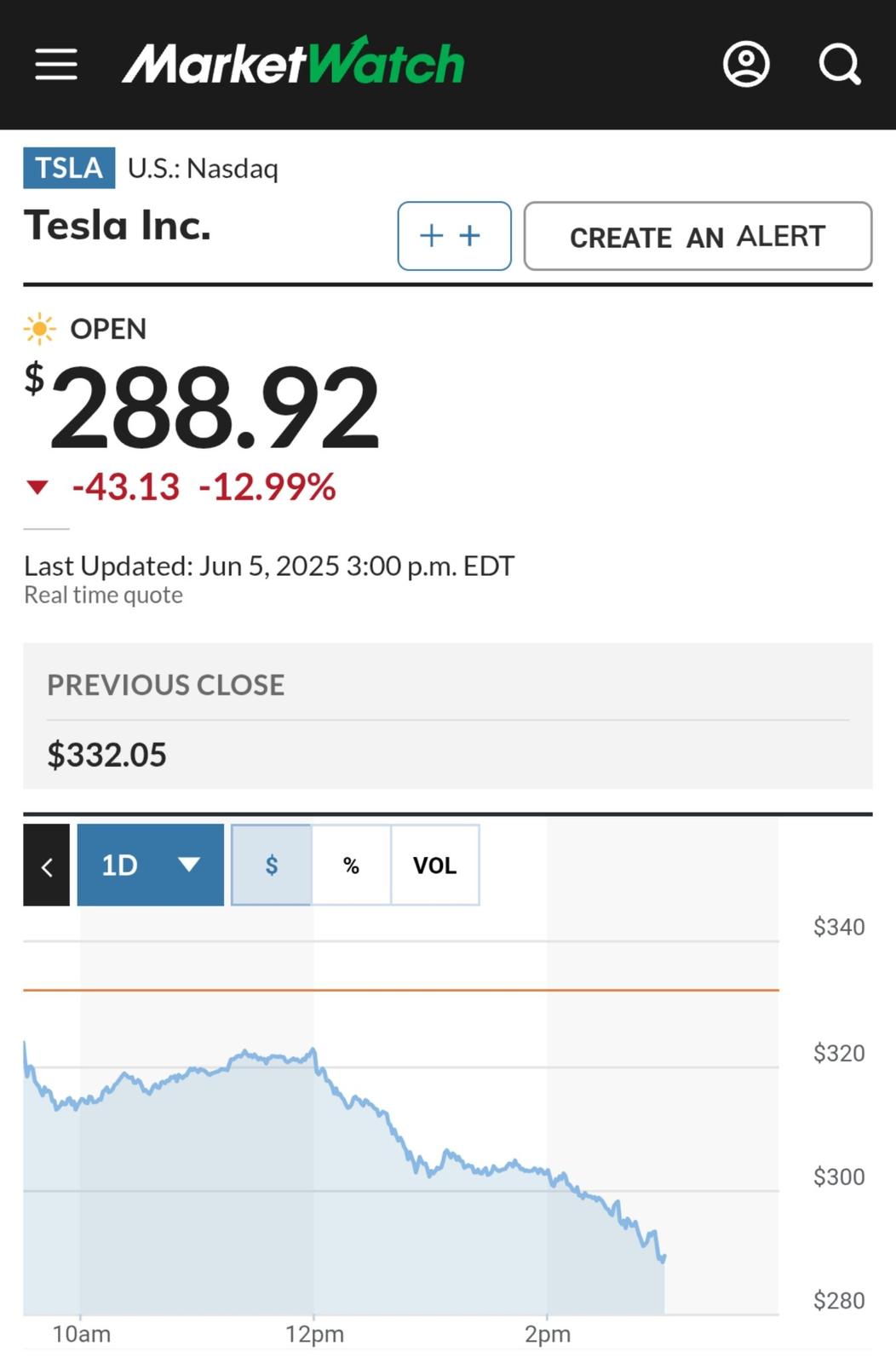The image size is (896, 1363).
Task: Click the latest price point on chart line
Action: [x=663, y=1257]
